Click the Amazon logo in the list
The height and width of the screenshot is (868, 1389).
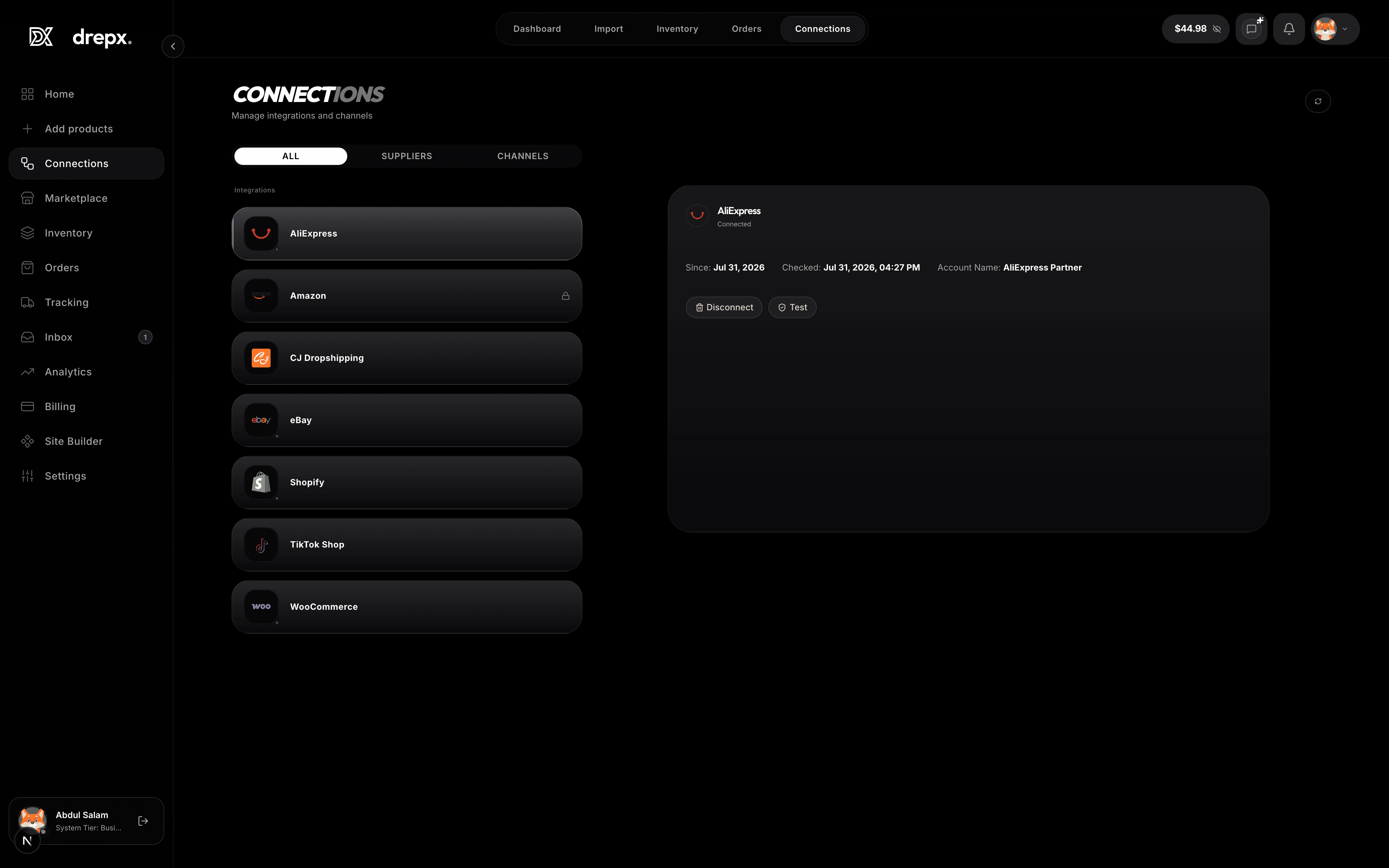(261, 295)
